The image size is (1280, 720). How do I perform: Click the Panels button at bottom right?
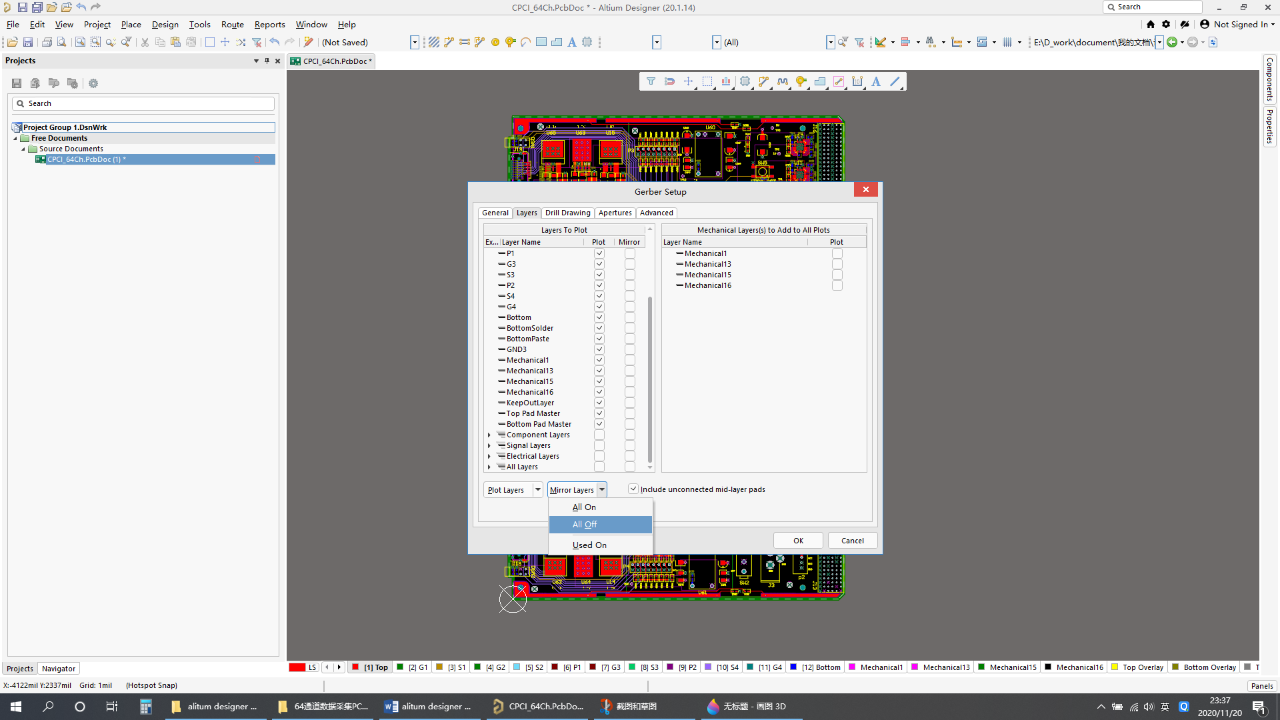(x=1262, y=686)
